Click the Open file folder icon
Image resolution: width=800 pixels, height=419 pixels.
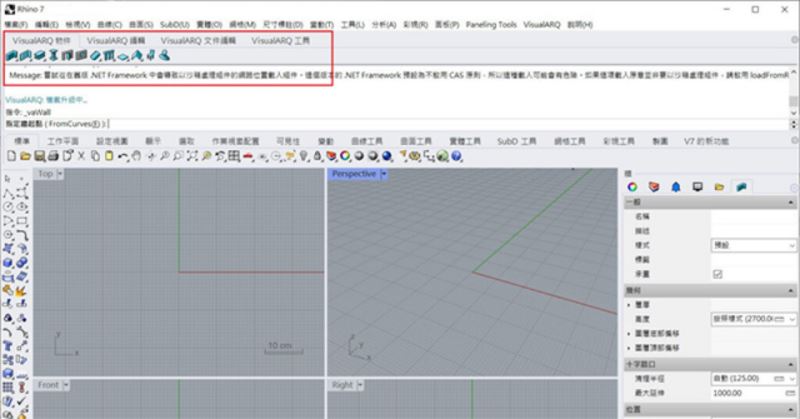point(25,156)
